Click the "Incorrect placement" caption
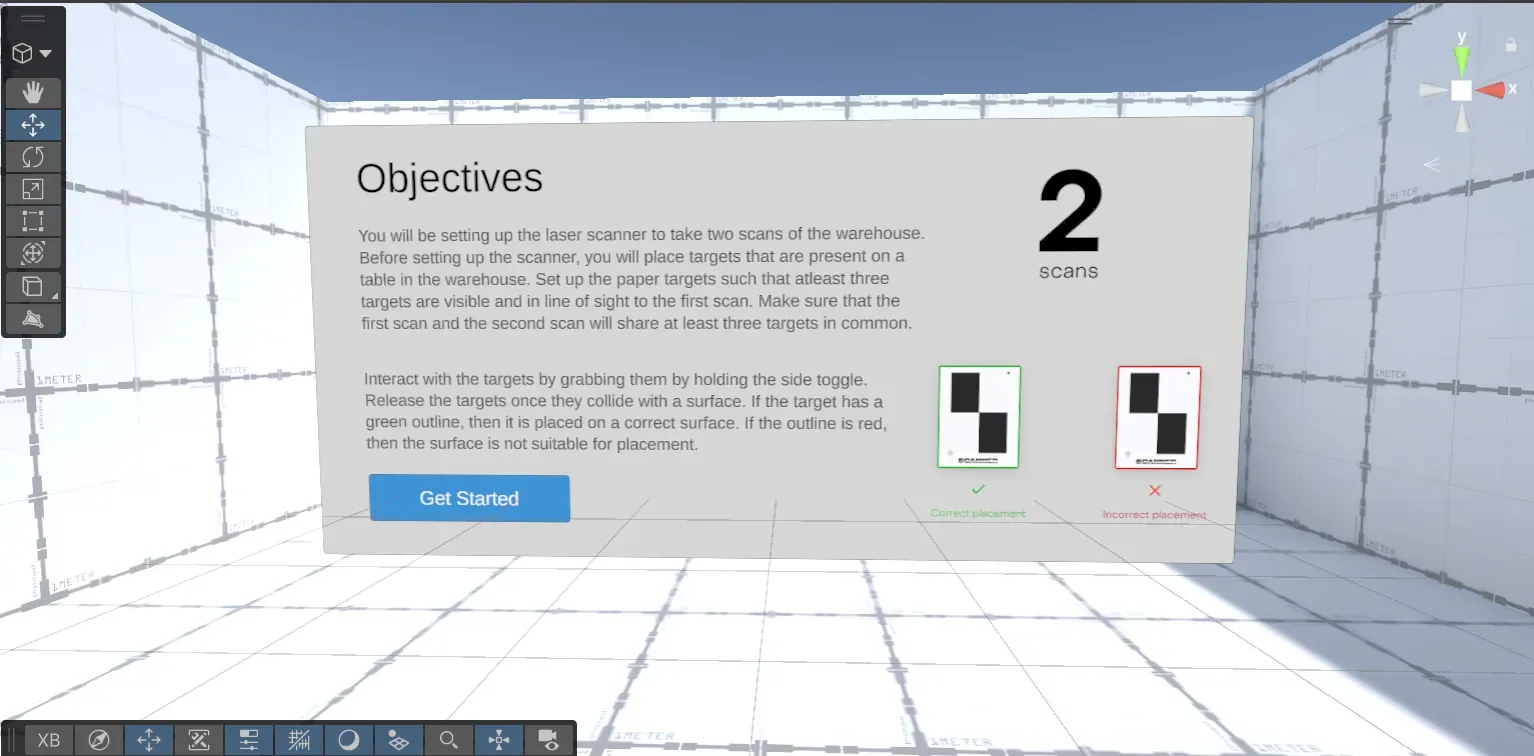 pos(1154,515)
